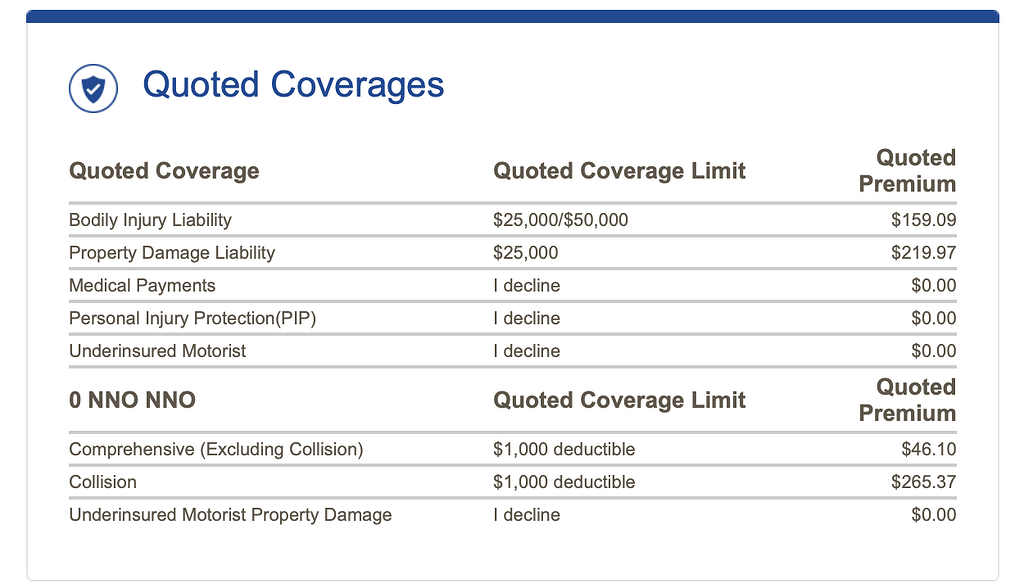This screenshot has width=1024, height=588.
Task: Click the $25,000/$50,000 coverage limit
Action: click(560, 220)
